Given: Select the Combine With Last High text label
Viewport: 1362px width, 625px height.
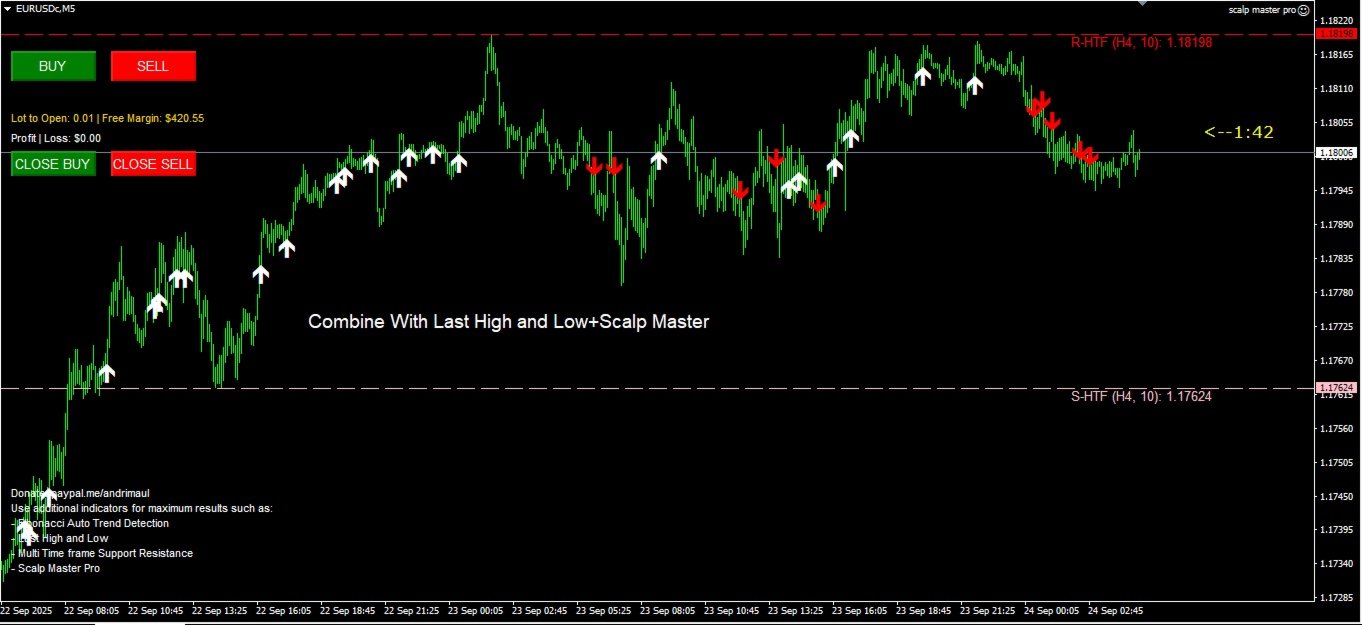Looking at the screenshot, I should (x=508, y=322).
